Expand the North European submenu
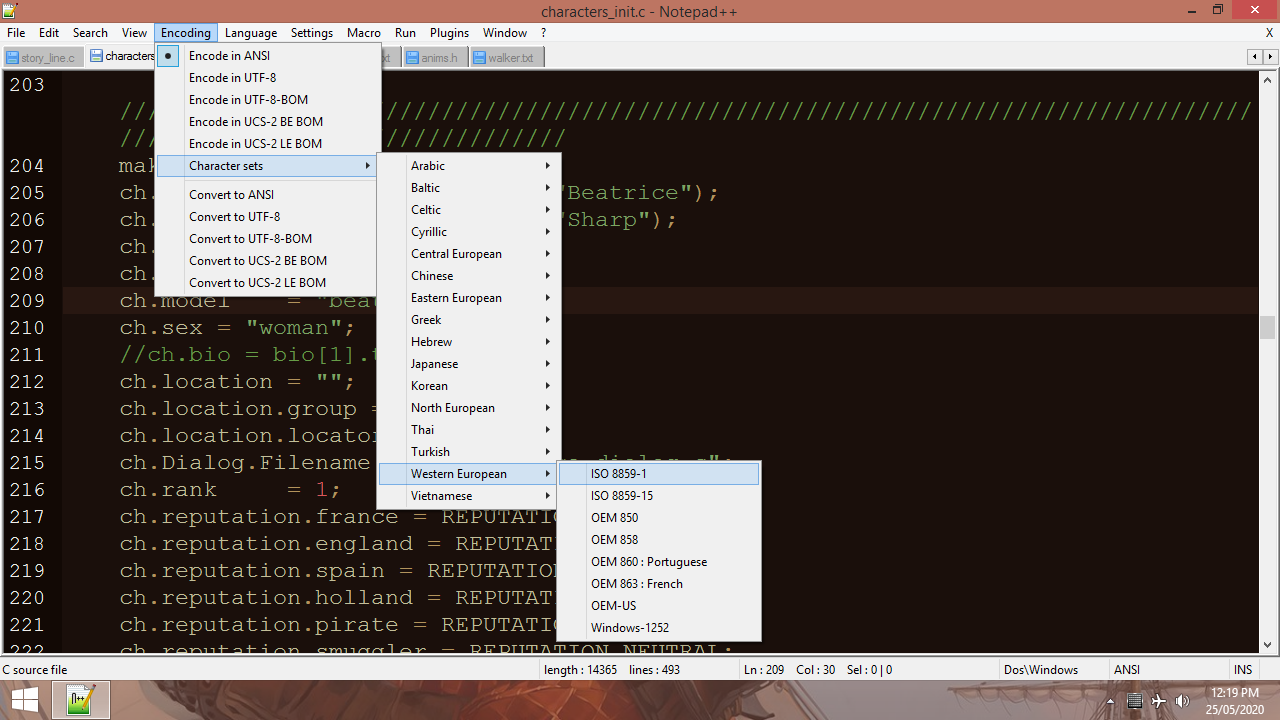The image size is (1280, 720). [x=469, y=408]
